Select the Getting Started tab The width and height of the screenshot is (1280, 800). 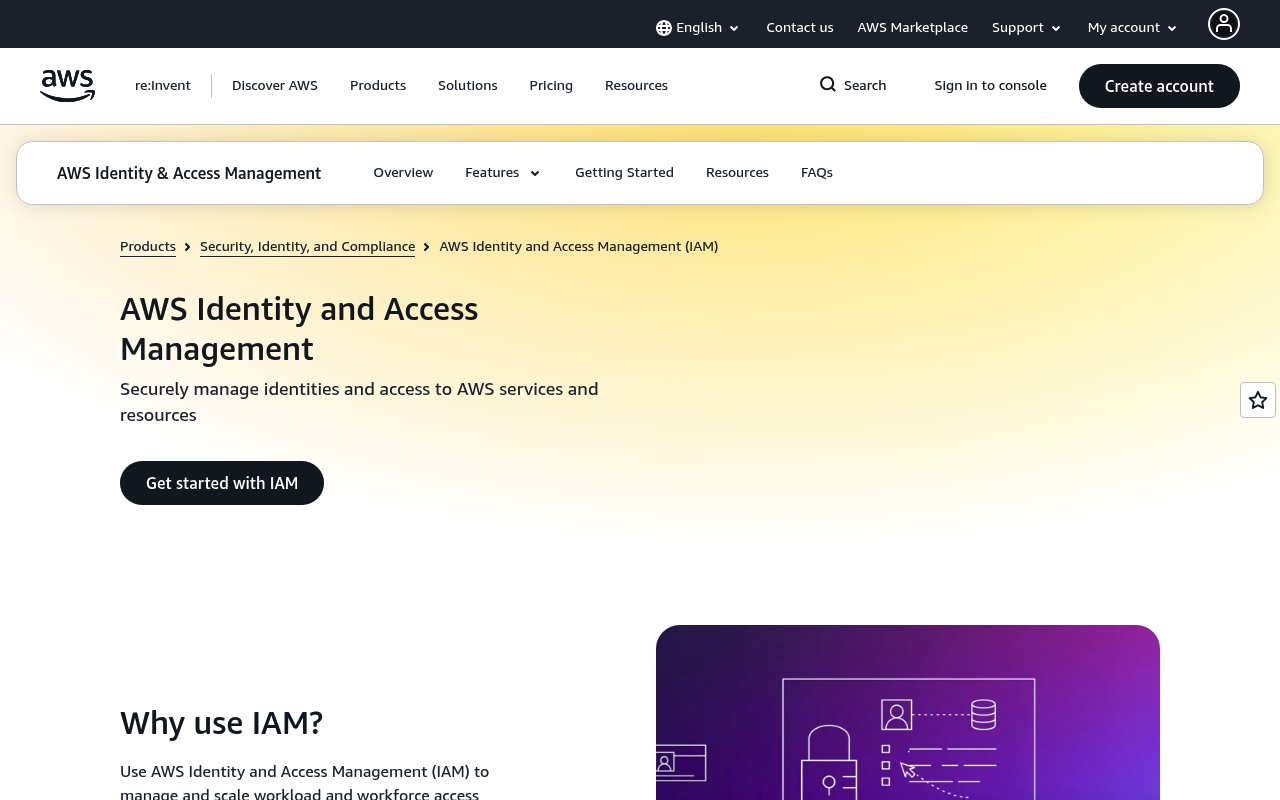pos(624,173)
